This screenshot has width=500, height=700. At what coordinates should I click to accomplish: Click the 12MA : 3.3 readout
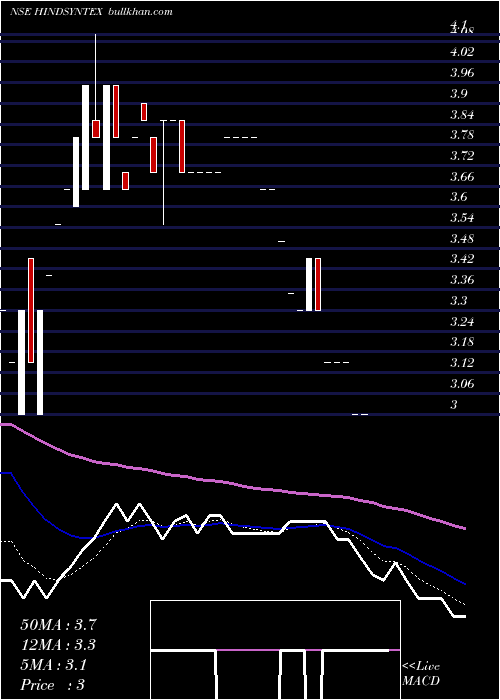coord(58,645)
